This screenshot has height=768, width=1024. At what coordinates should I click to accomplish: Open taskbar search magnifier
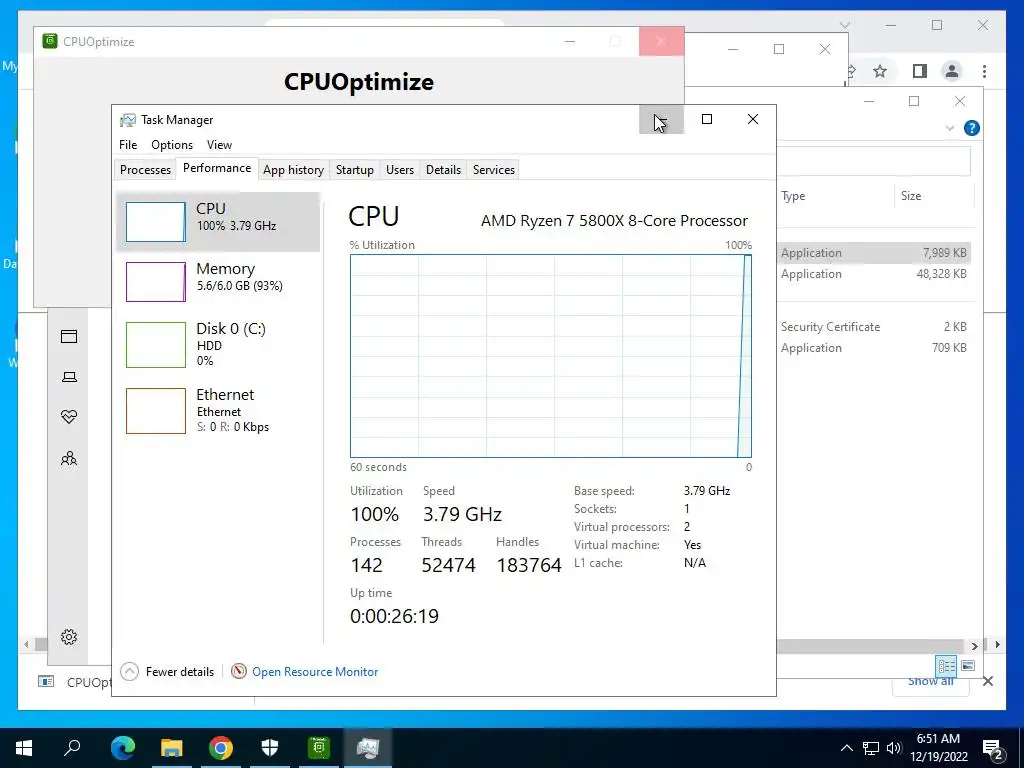tap(72, 748)
